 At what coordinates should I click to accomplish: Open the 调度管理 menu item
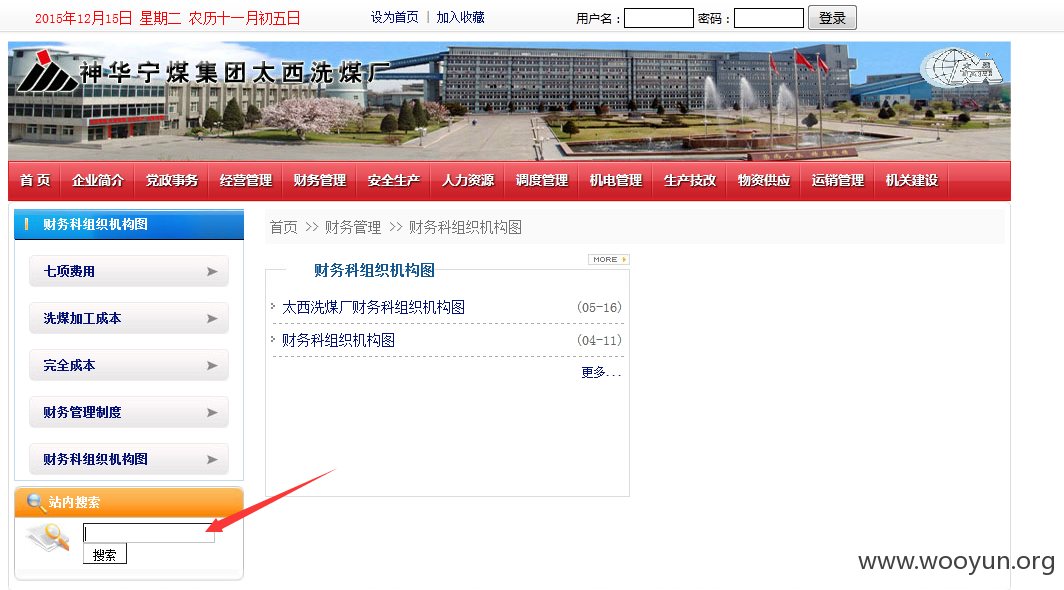point(542,181)
